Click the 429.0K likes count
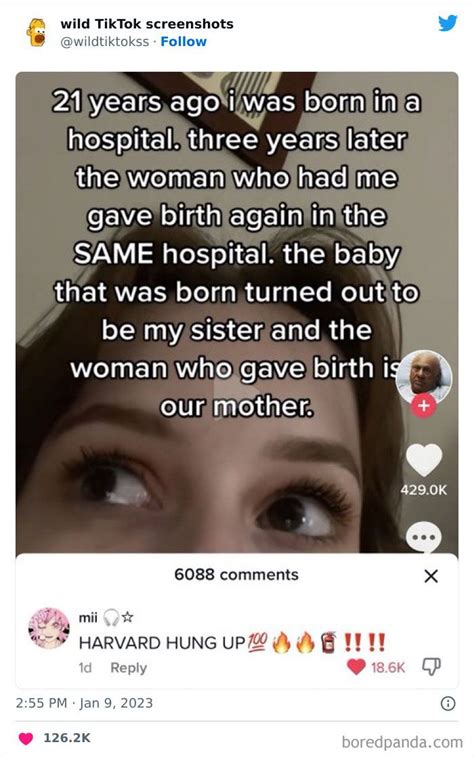Screen dimensions: 474x757 (423, 490)
